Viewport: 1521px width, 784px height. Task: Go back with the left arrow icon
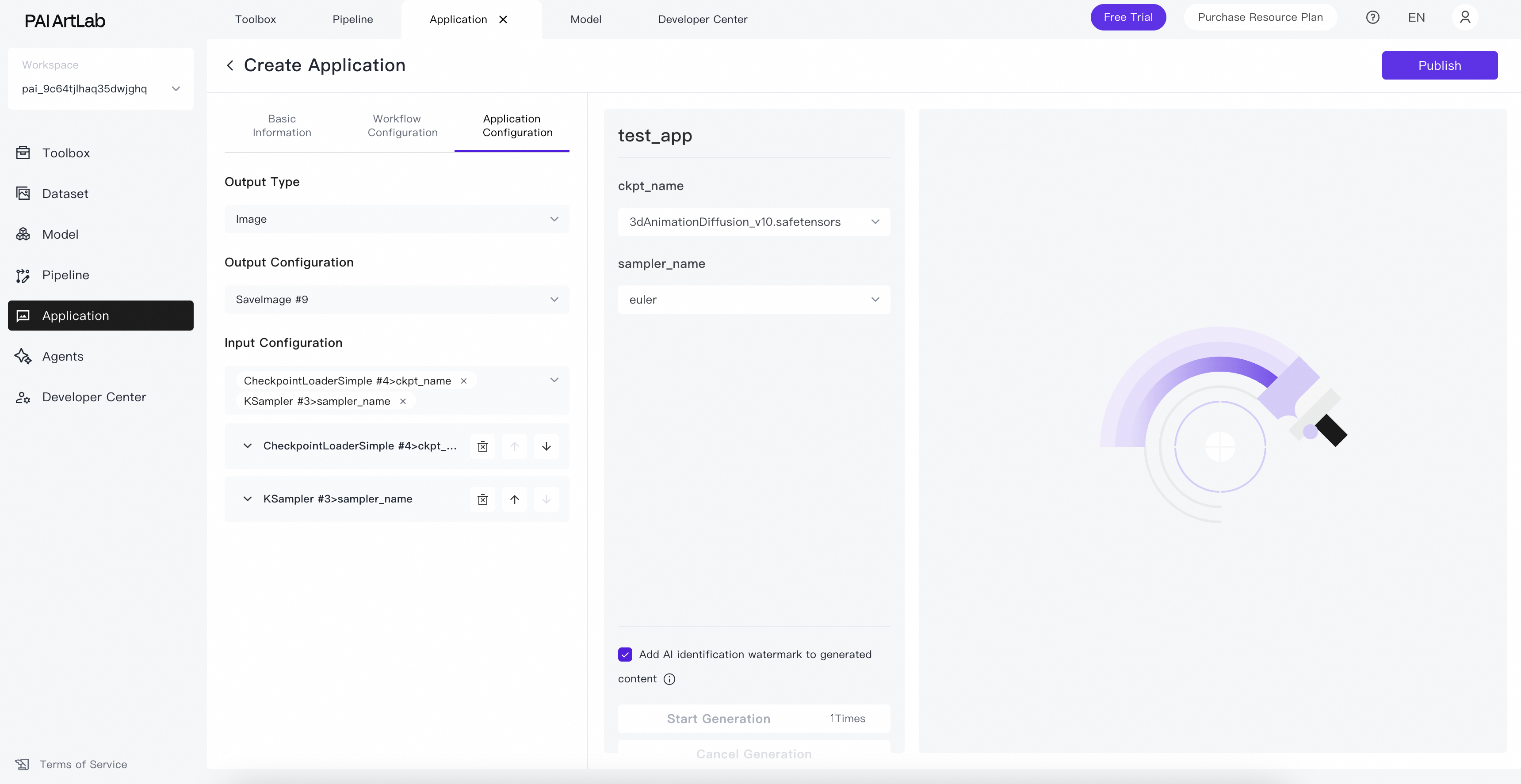pos(230,65)
